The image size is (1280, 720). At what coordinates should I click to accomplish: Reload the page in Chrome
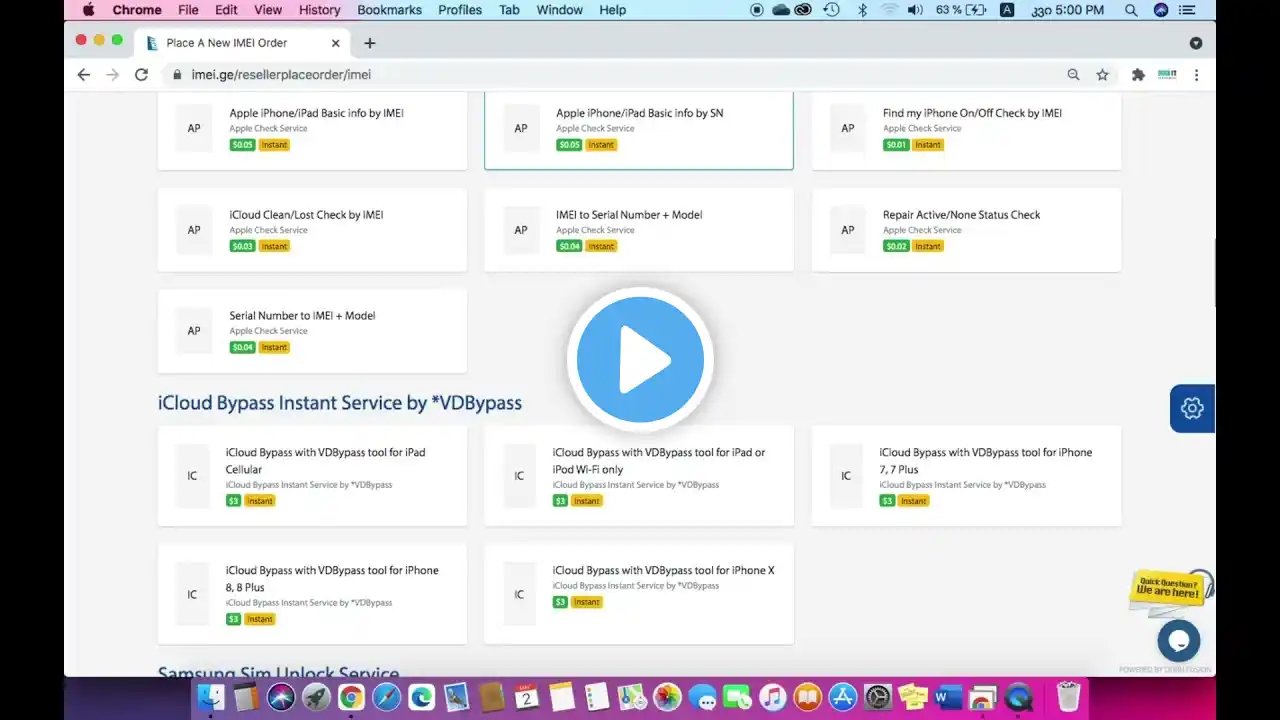tap(141, 74)
